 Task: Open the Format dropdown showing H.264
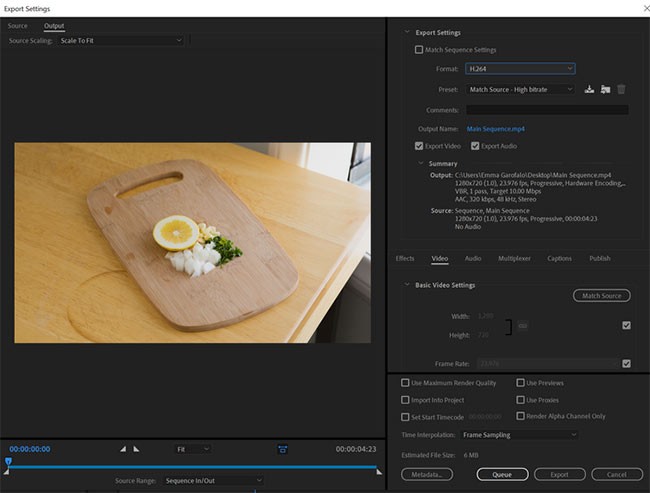point(521,68)
